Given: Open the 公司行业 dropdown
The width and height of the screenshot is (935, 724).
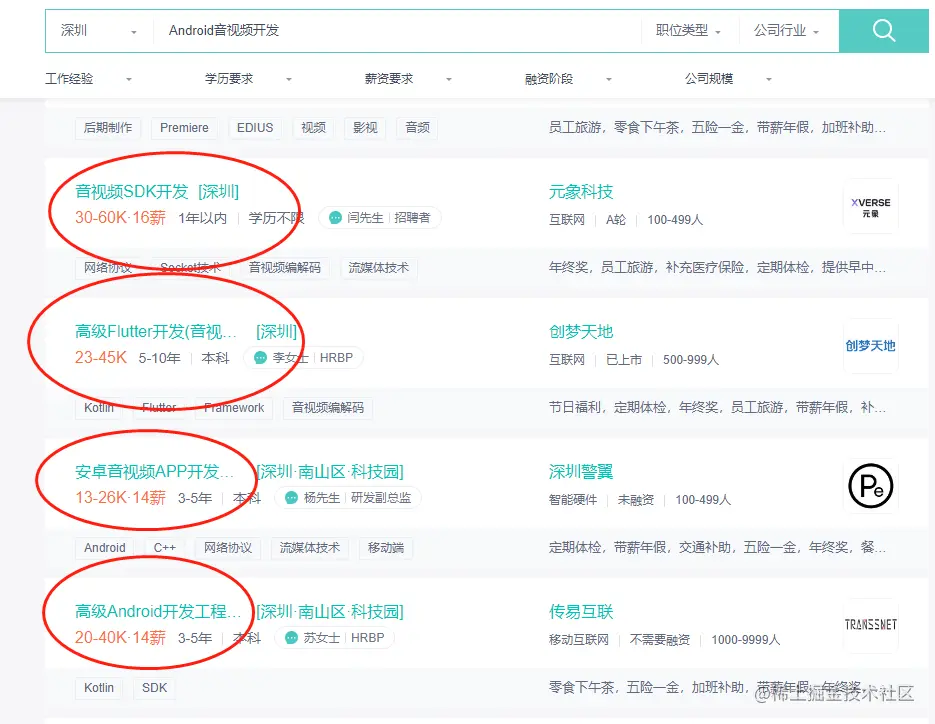Looking at the screenshot, I should 782,31.
